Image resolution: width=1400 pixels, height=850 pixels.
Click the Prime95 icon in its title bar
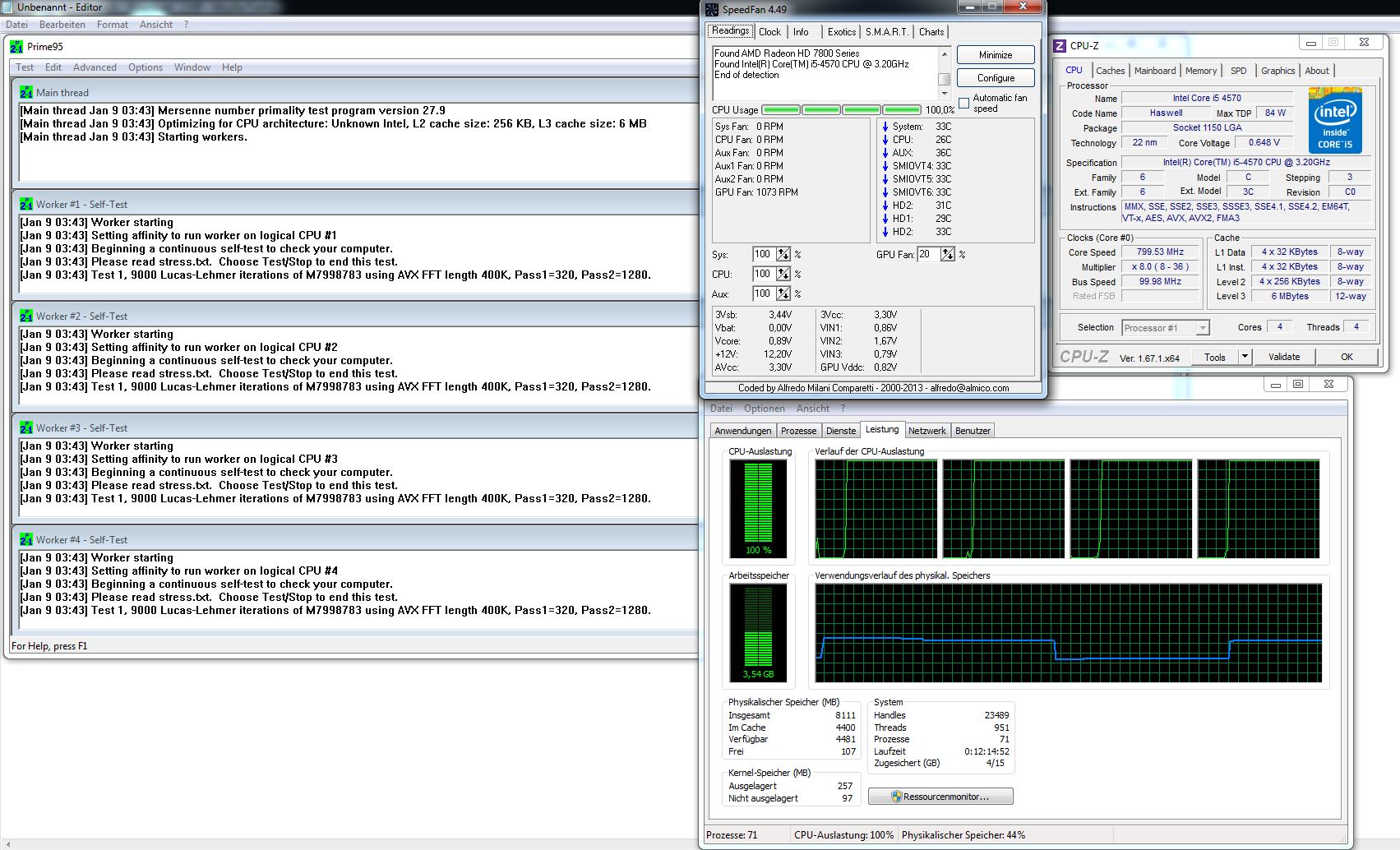[16, 47]
